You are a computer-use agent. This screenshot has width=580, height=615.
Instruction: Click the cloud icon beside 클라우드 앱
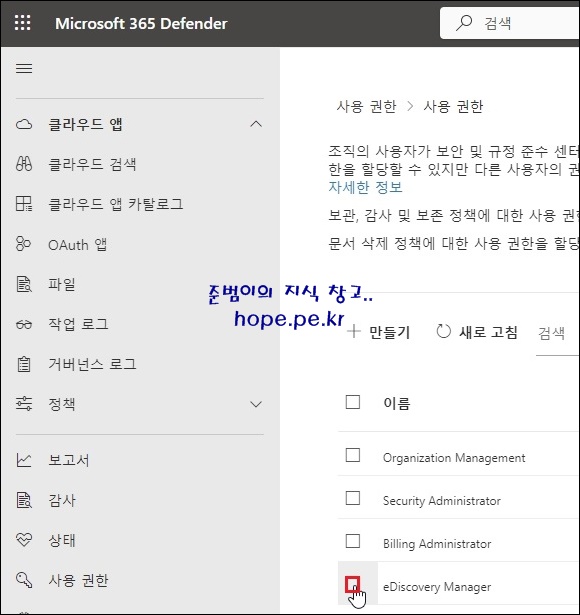point(24,125)
